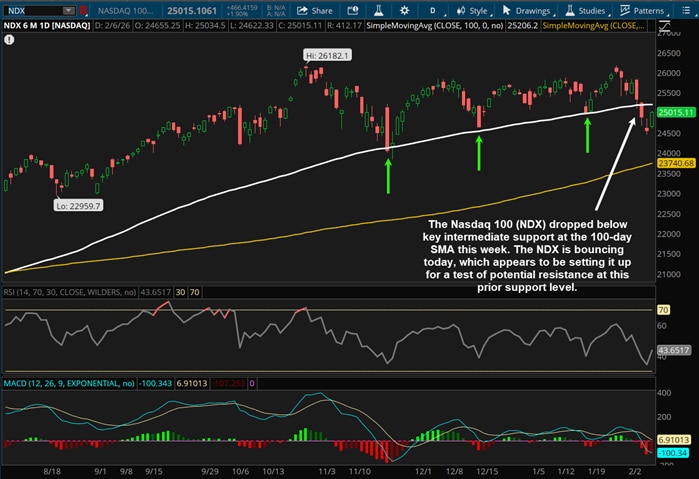Image resolution: width=699 pixels, height=479 pixels.
Task: Click the flask beaker icon in toolbar
Action: [x=378, y=11]
